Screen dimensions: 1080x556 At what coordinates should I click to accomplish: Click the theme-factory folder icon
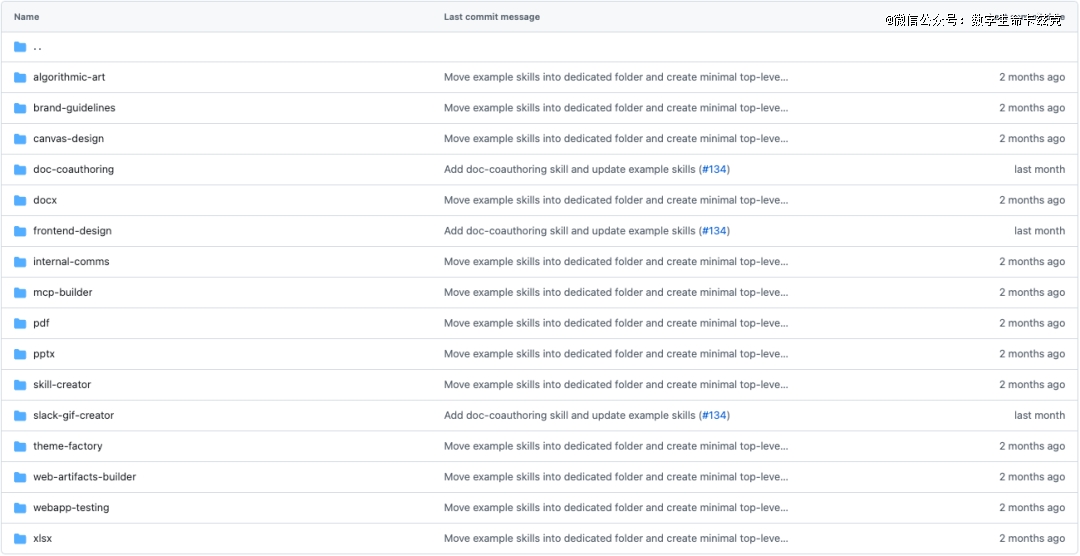coord(20,446)
